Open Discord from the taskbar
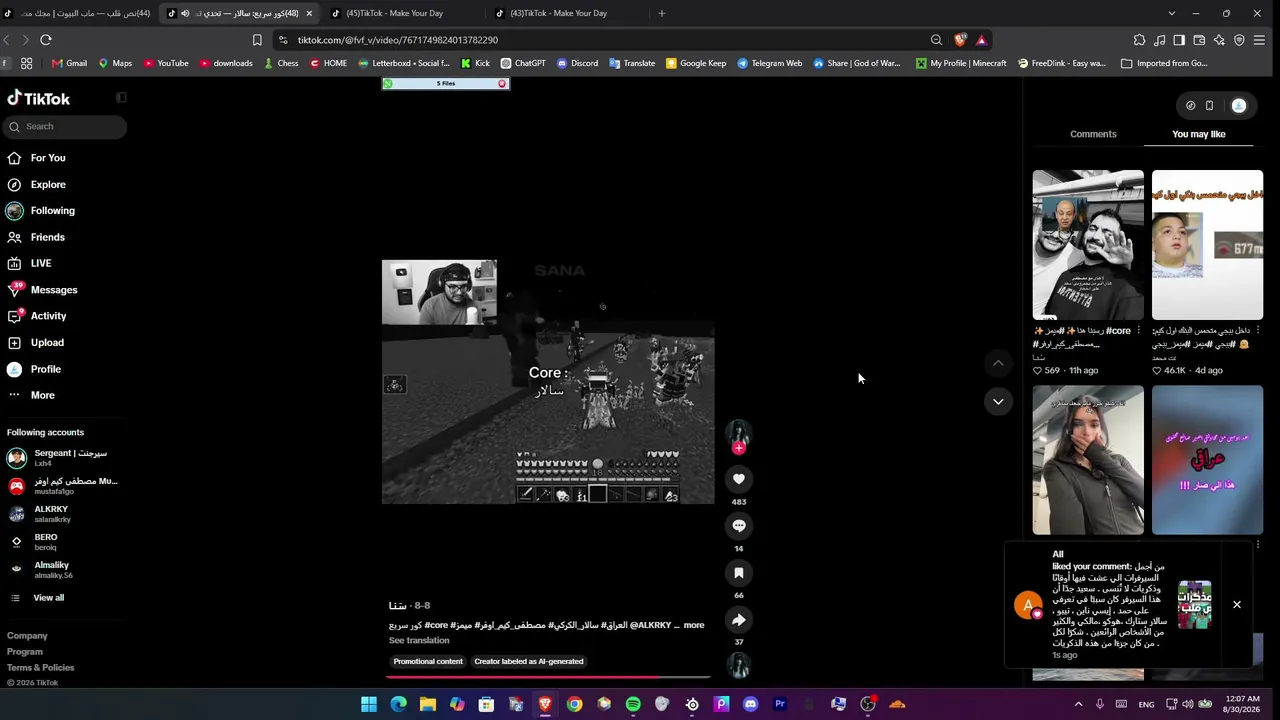The width and height of the screenshot is (1280, 720). pyautogui.click(x=751, y=704)
